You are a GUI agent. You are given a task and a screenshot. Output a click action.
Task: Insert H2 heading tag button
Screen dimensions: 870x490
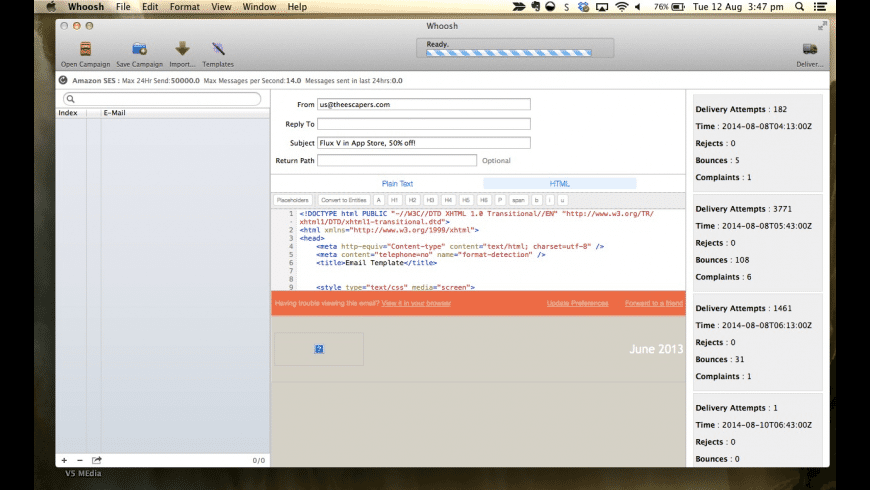[412, 200]
